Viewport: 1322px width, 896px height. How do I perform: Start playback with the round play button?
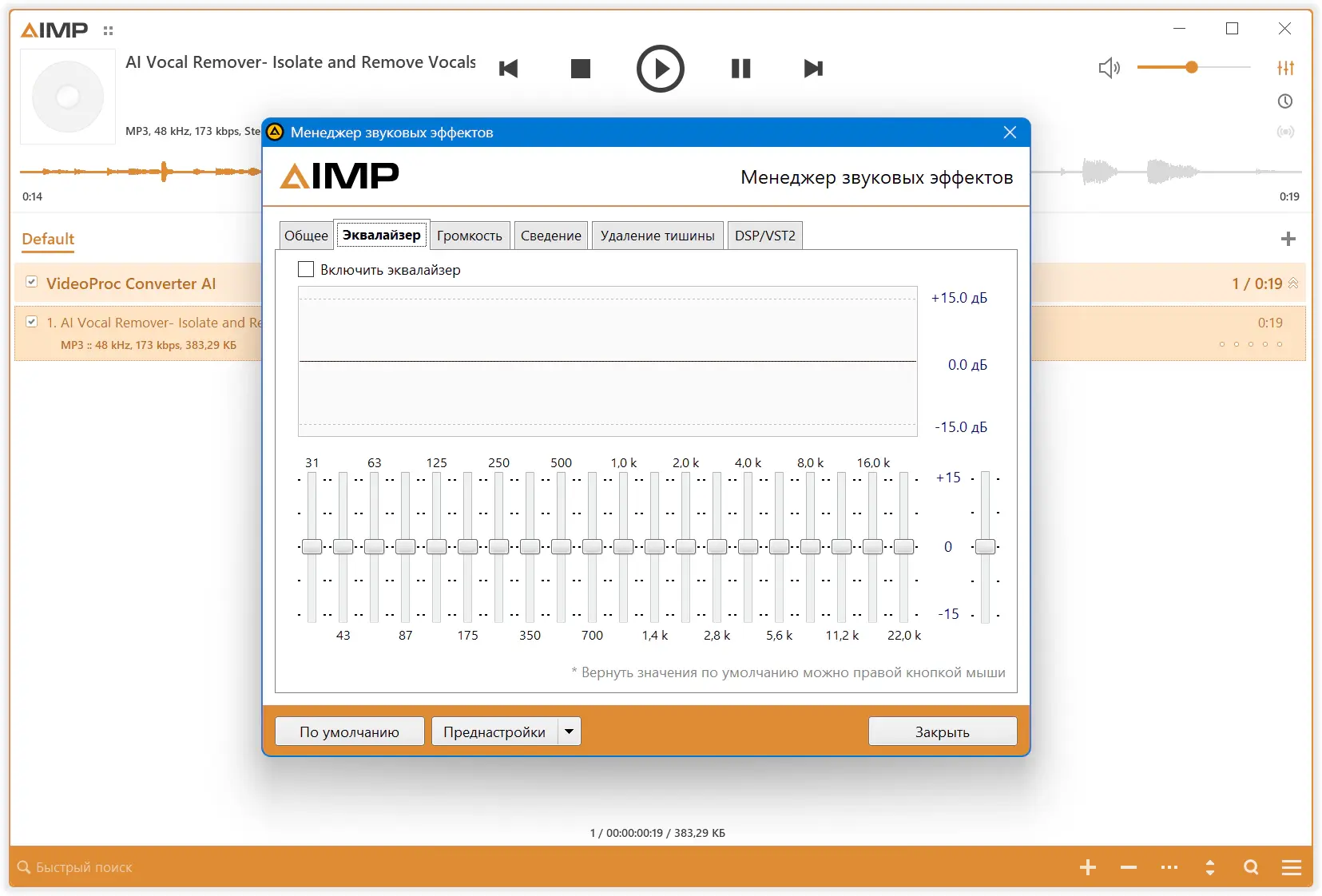[660, 69]
